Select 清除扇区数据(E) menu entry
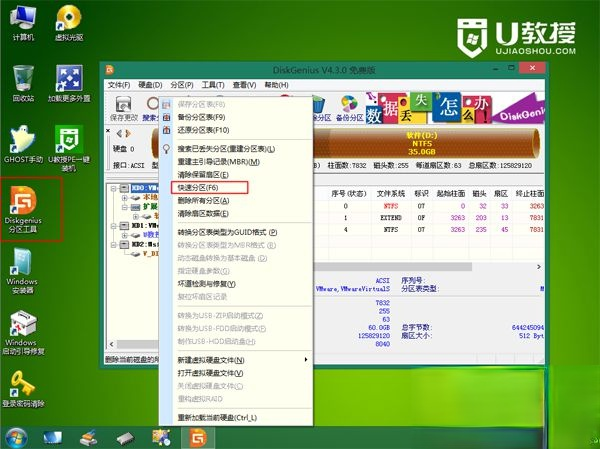Image resolution: width=600 pixels, height=449 pixels. pos(236,214)
